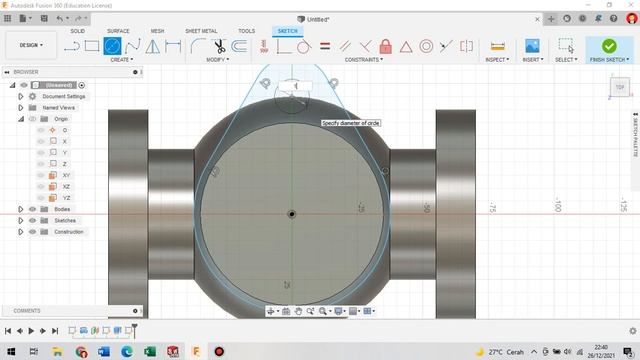Toggle visibility of the XY plane
Viewport: 640px width, 360px height.
40,175
